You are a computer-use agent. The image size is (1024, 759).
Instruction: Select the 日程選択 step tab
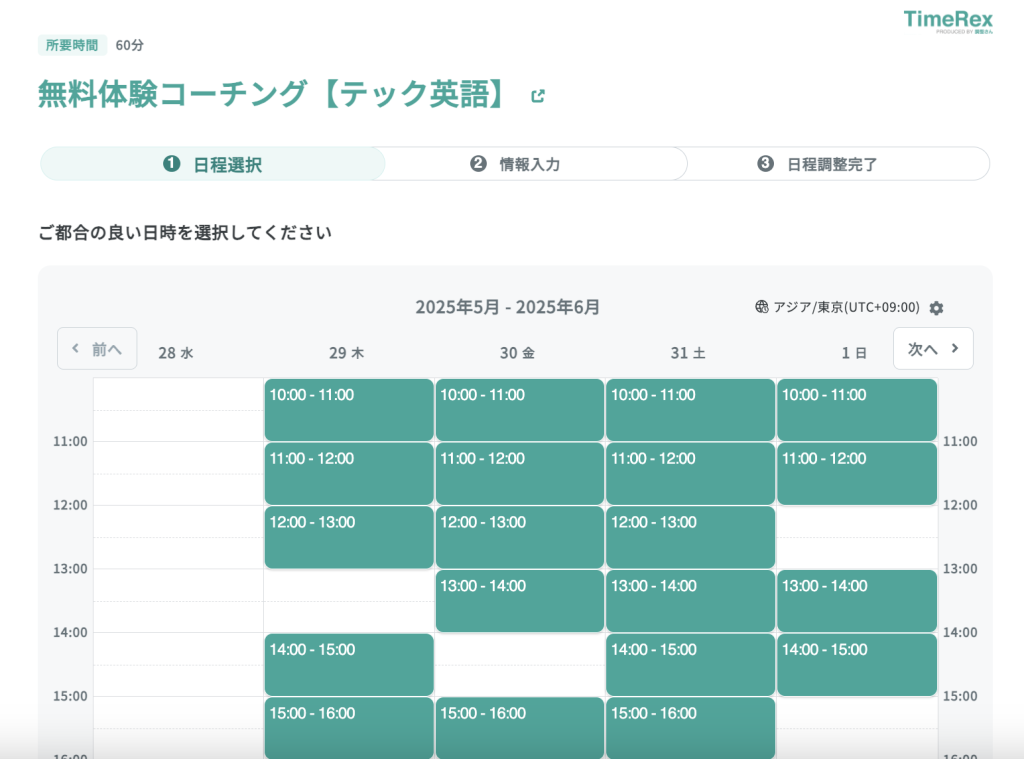coord(213,164)
